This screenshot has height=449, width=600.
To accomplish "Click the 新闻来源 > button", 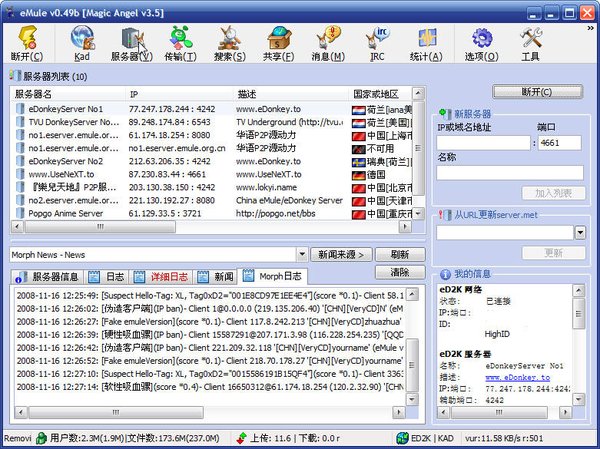I will click(341, 255).
